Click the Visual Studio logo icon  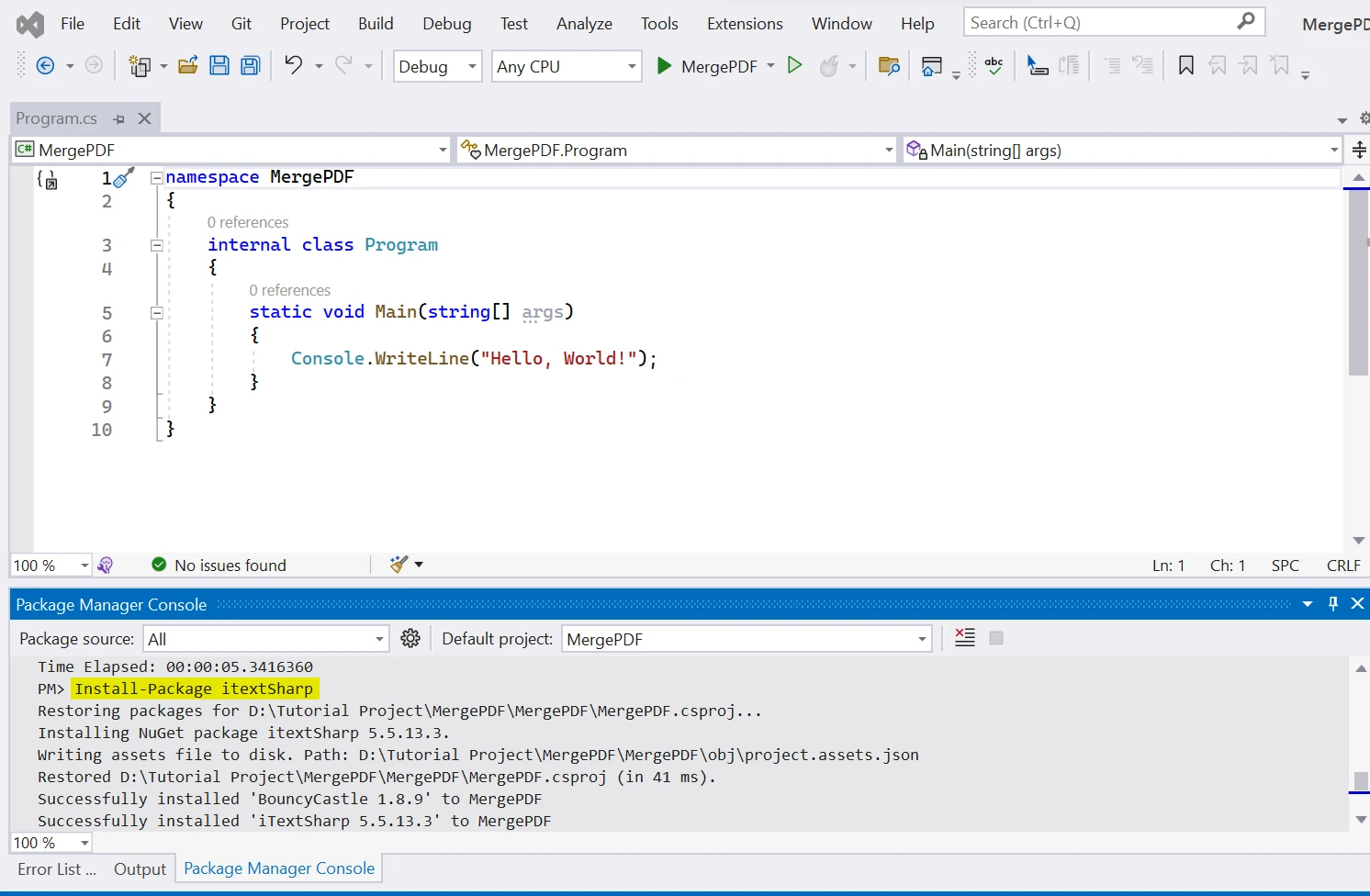click(x=30, y=24)
